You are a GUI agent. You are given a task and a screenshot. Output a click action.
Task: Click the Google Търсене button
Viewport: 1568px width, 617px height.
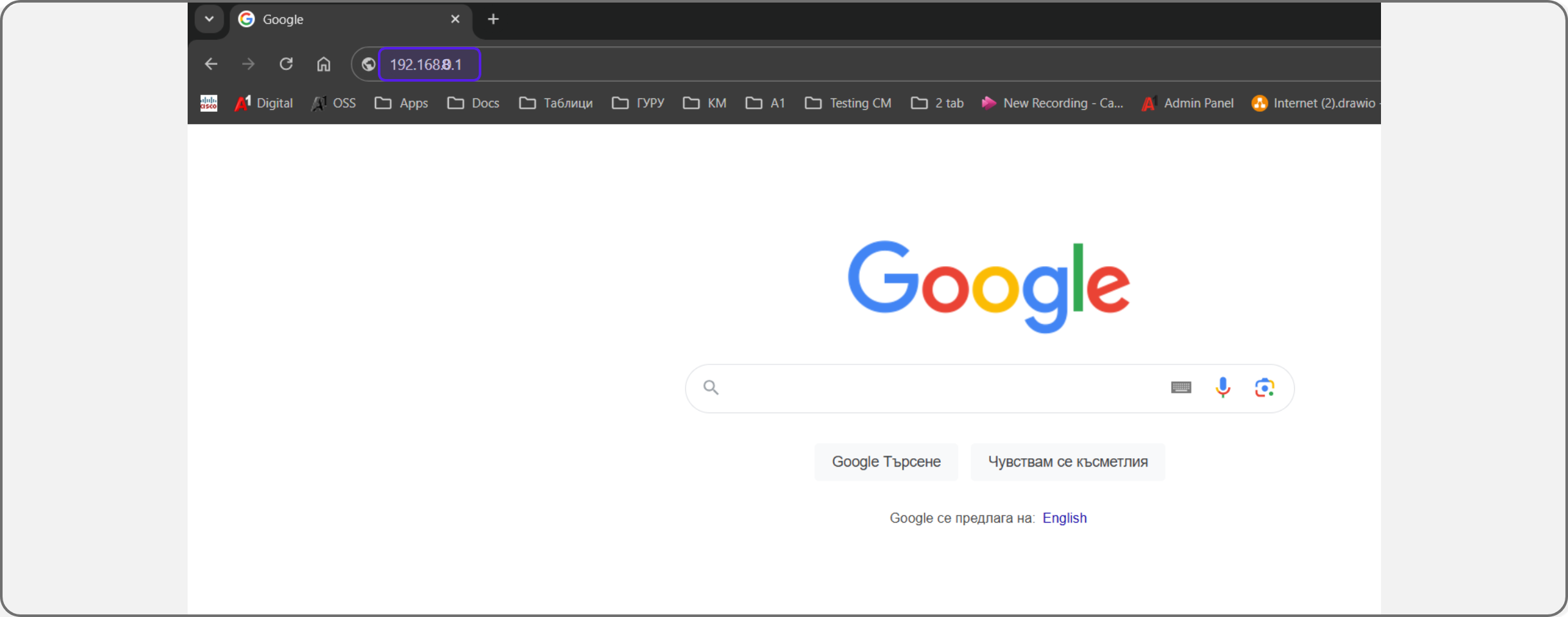coord(886,461)
